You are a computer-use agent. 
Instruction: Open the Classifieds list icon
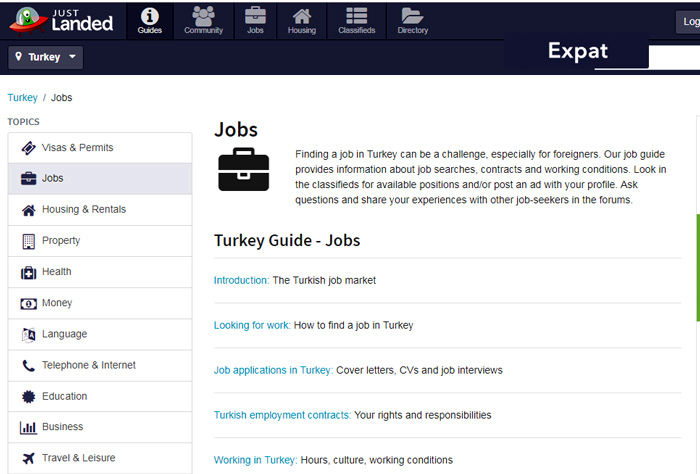pos(356,16)
